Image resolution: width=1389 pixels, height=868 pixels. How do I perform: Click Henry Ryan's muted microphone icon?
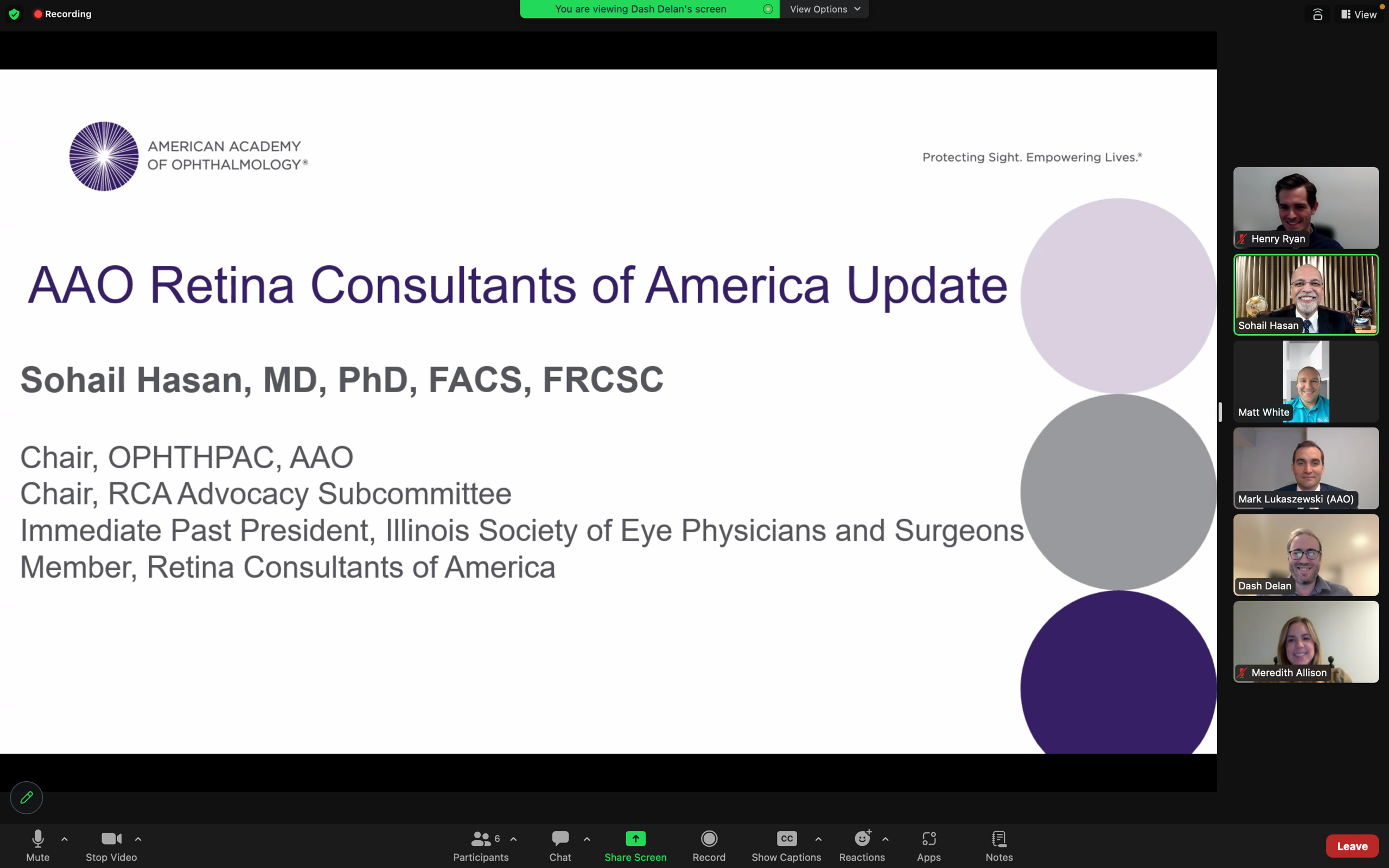[1242, 239]
